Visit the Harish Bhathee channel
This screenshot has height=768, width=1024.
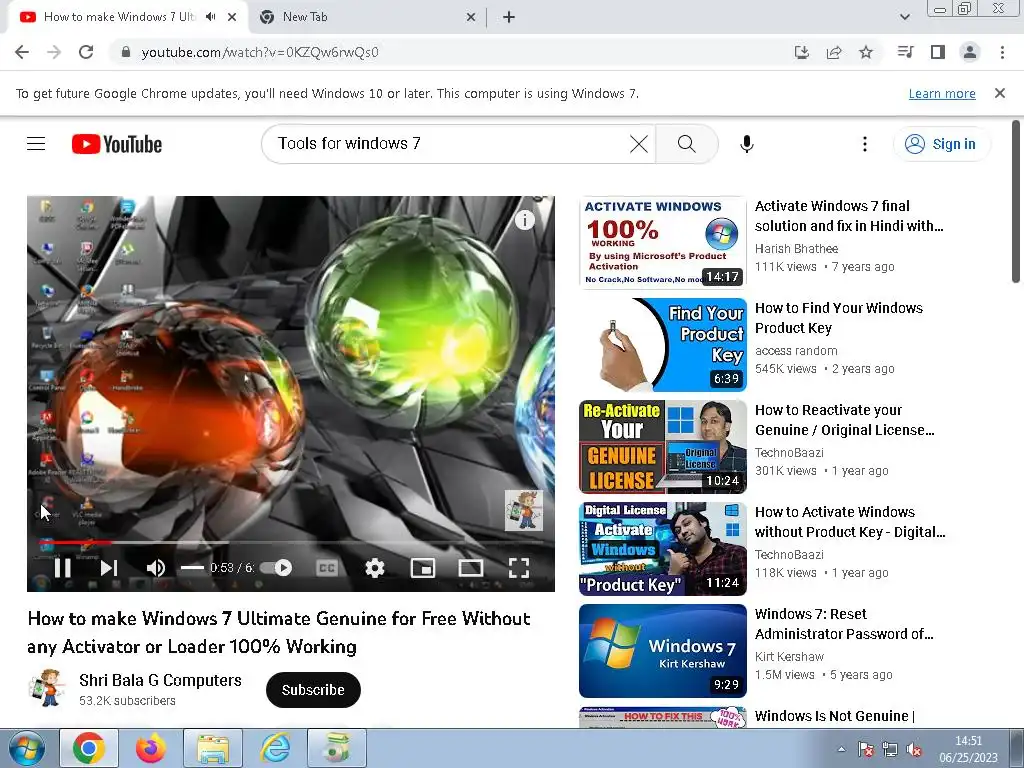(x=796, y=249)
